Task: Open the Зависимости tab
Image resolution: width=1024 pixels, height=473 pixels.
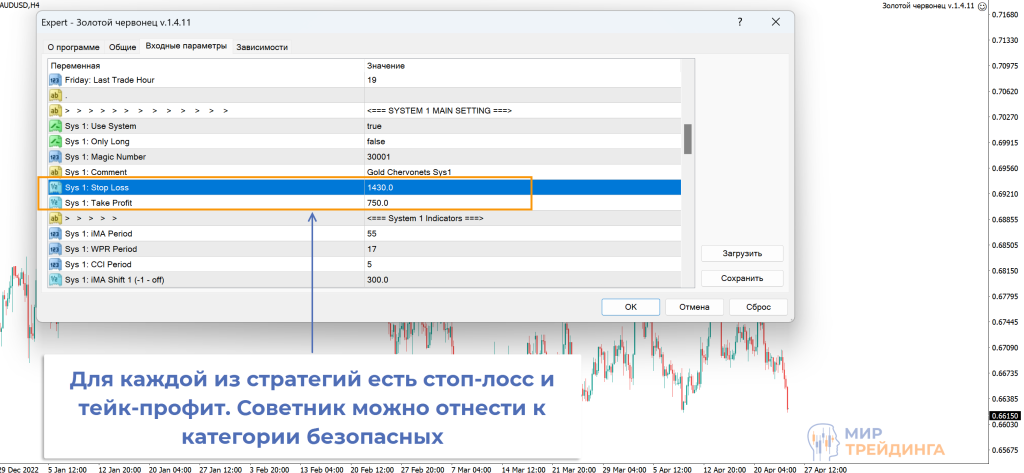Action: pyautogui.click(x=262, y=47)
